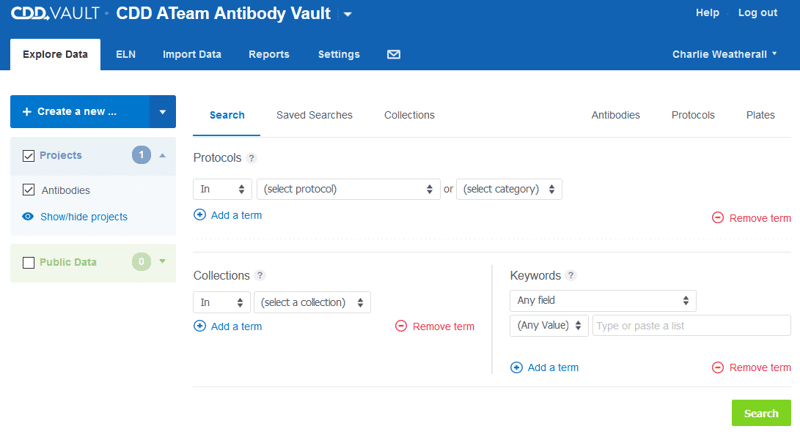This screenshot has width=800, height=437.
Task: Click the help icon next to Collections
Action: tap(260, 275)
